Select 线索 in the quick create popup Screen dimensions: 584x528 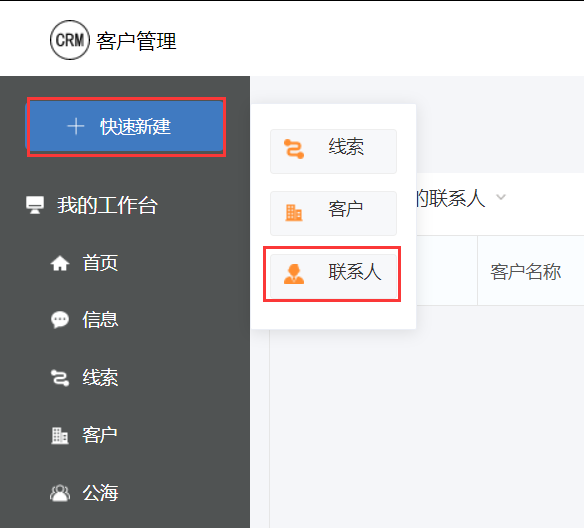coord(333,151)
